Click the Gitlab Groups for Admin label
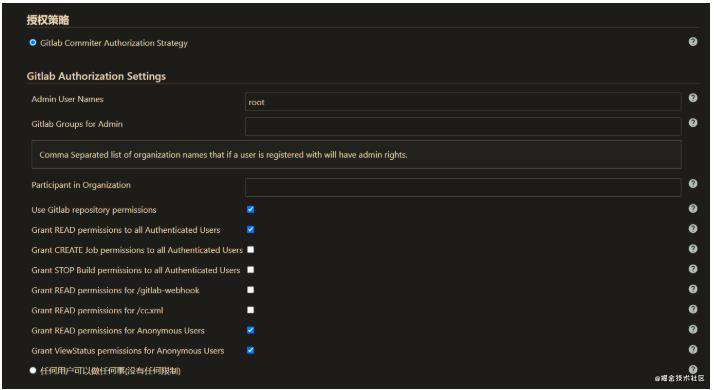 (77, 124)
